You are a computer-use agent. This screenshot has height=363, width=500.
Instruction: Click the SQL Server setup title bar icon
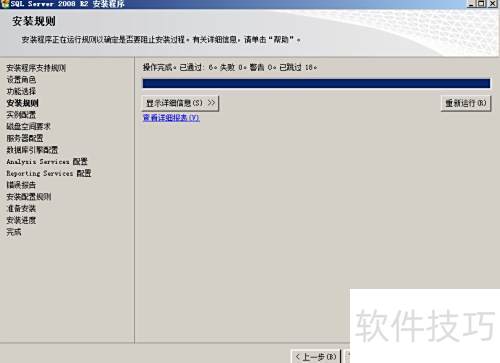pos(5,4)
